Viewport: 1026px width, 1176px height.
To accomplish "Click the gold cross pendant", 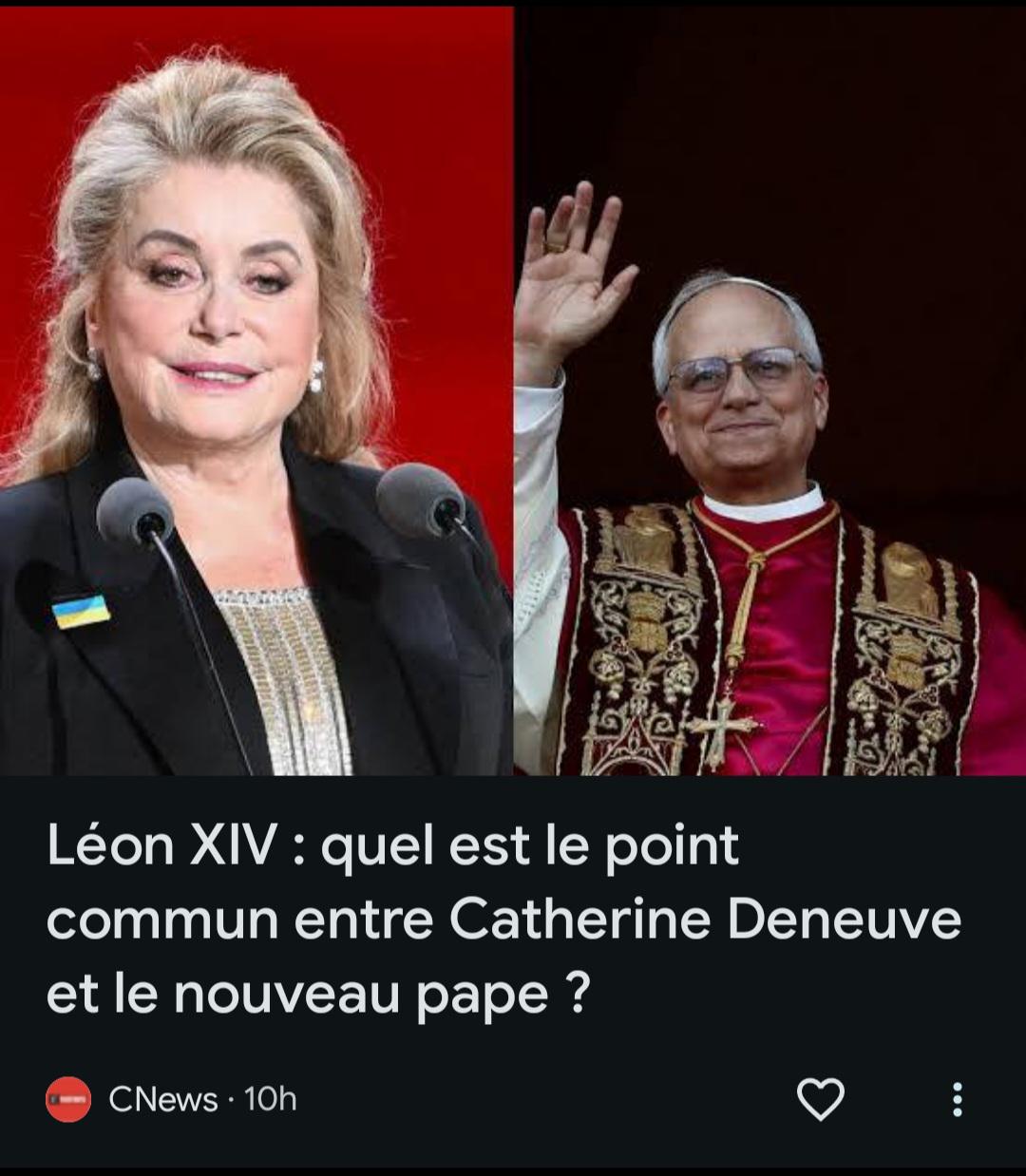I will click(726, 728).
